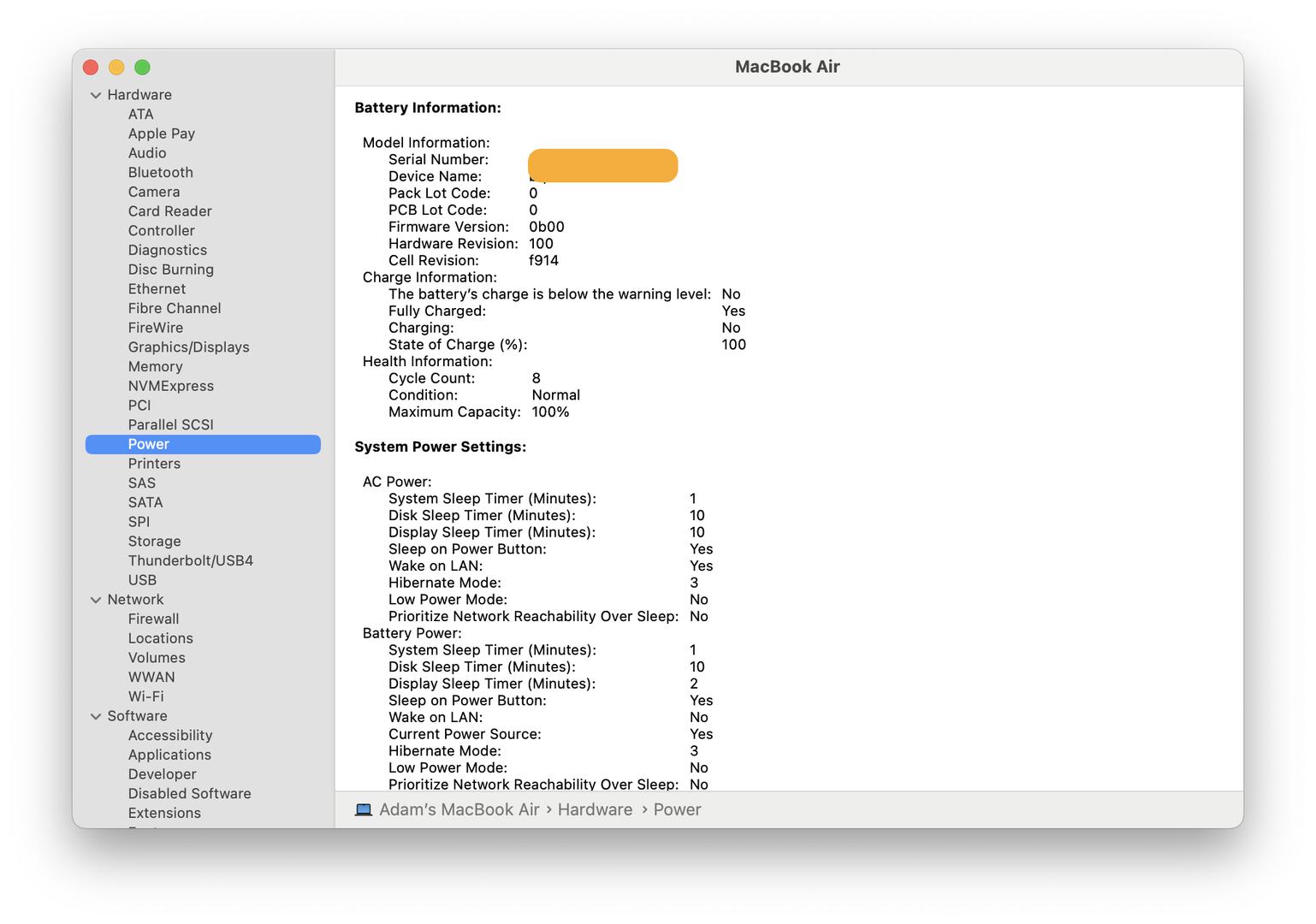Click the laptop icon in the path bar
The width and height of the screenshot is (1316, 924).
[x=364, y=809]
